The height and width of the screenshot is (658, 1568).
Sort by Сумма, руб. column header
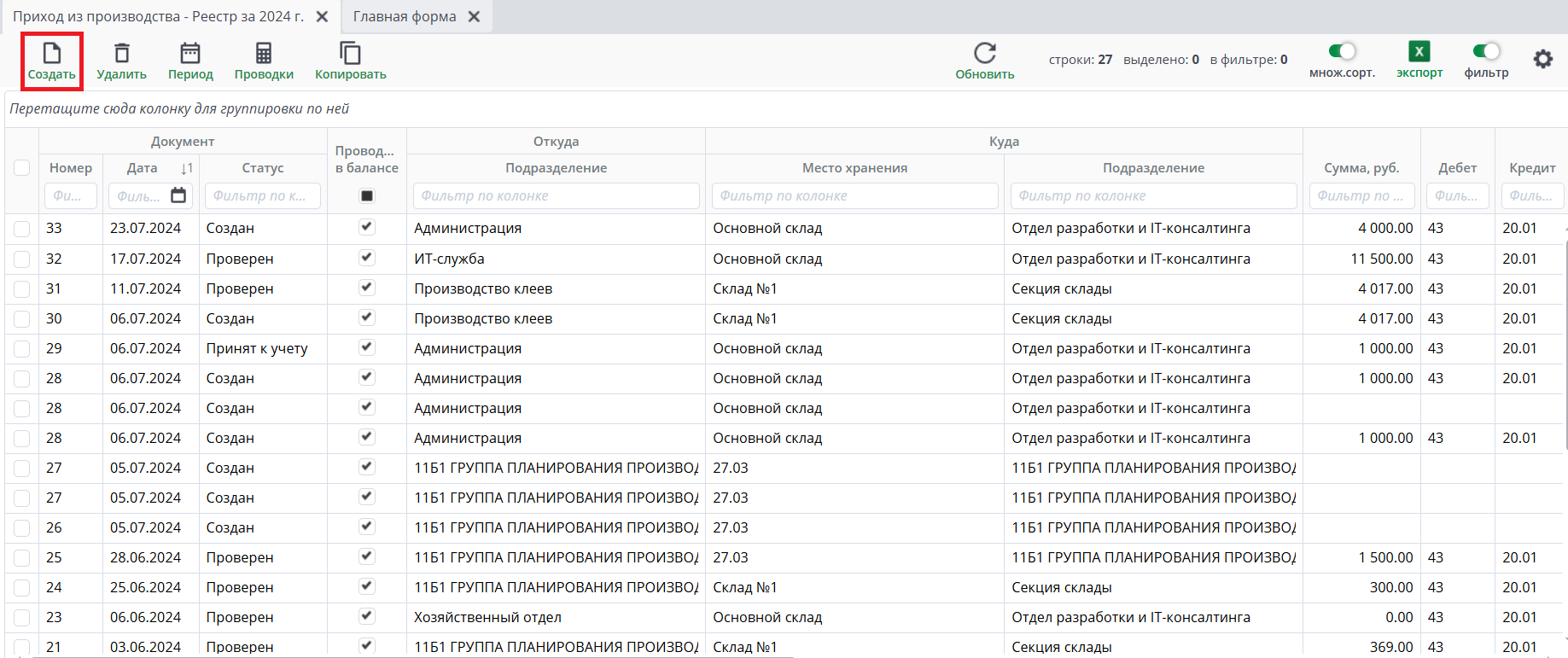[x=1361, y=168]
